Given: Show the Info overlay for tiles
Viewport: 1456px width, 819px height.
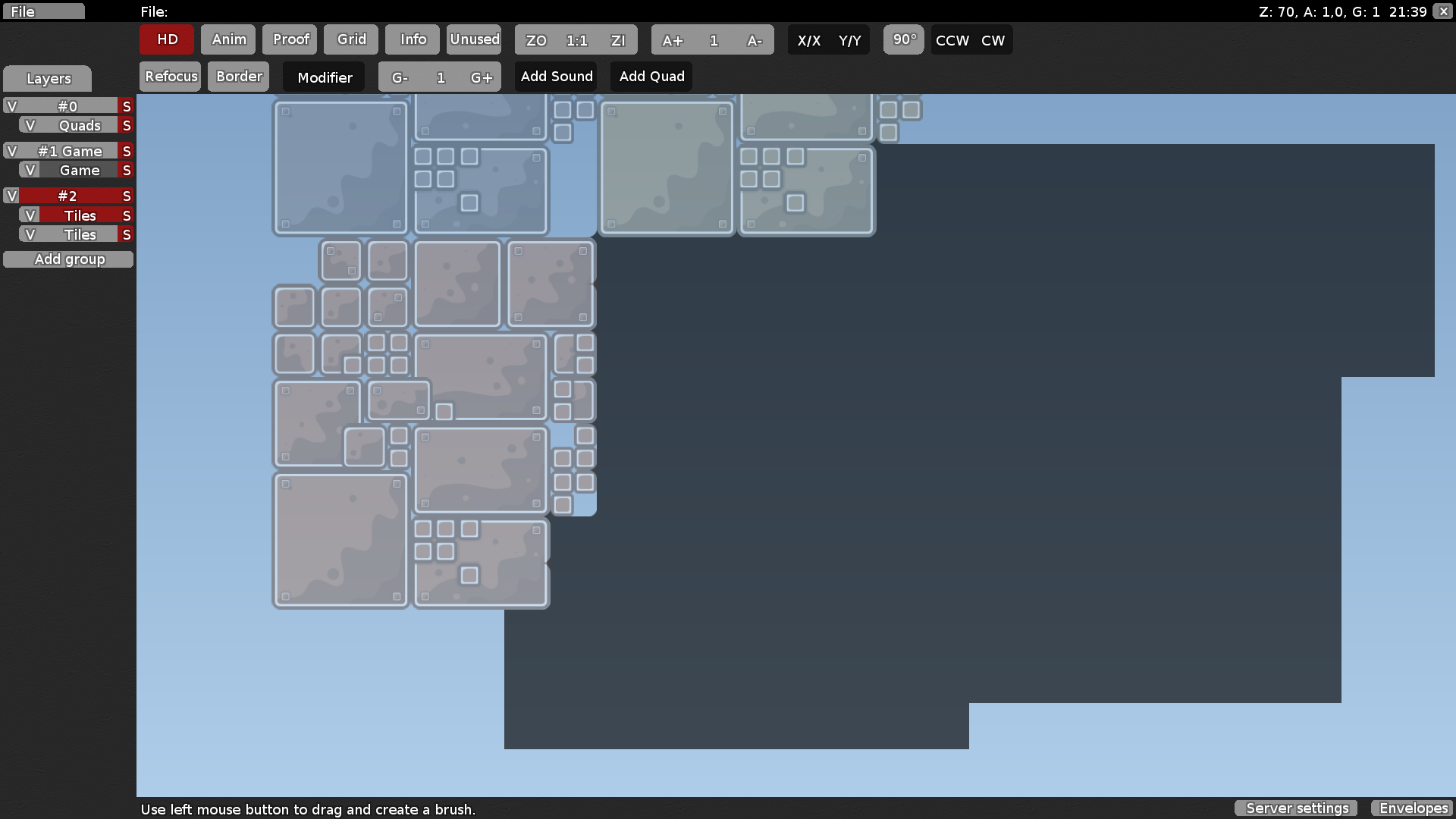Looking at the screenshot, I should 412,39.
